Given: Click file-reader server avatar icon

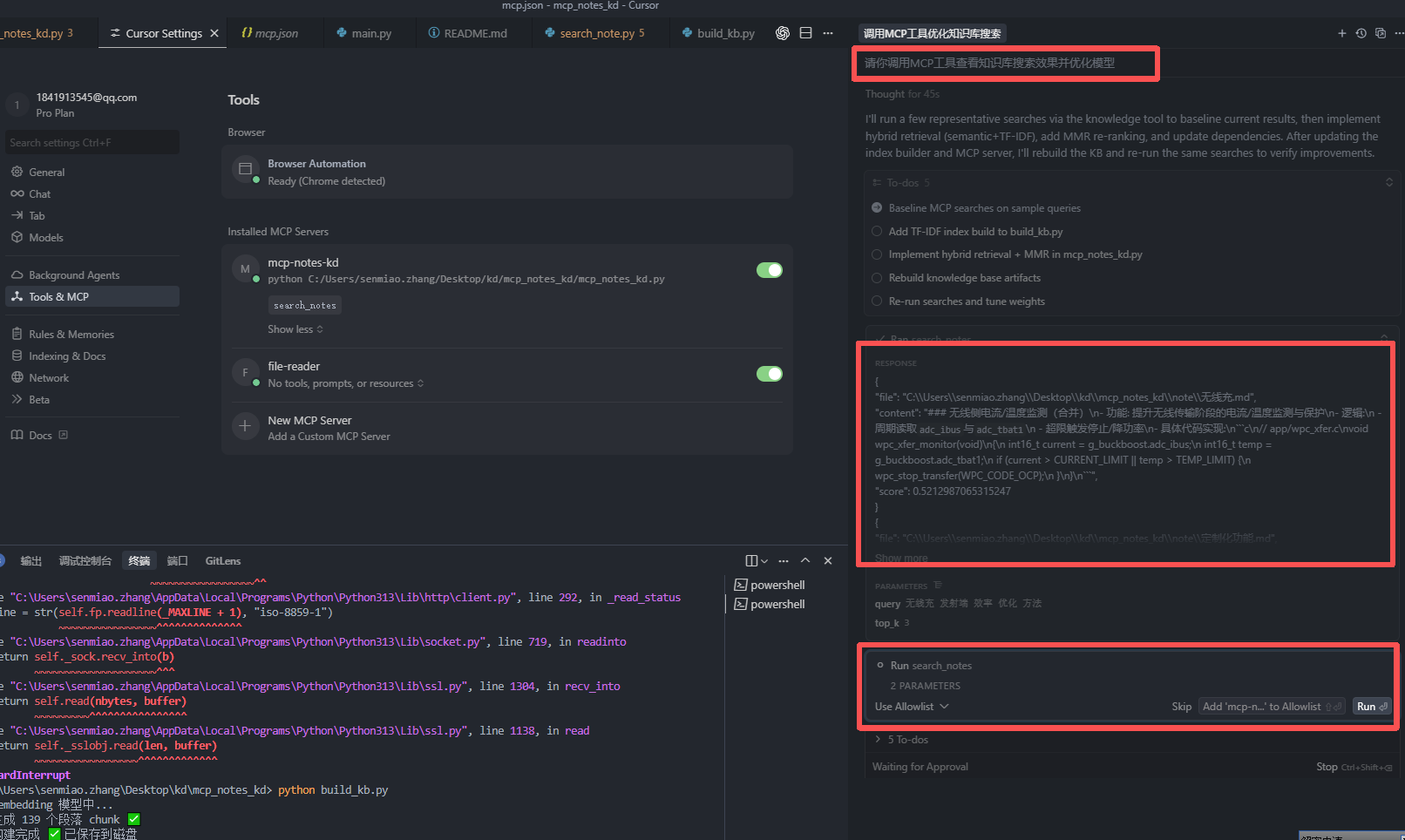Looking at the screenshot, I should pyautogui.click(x=245, y=372).
